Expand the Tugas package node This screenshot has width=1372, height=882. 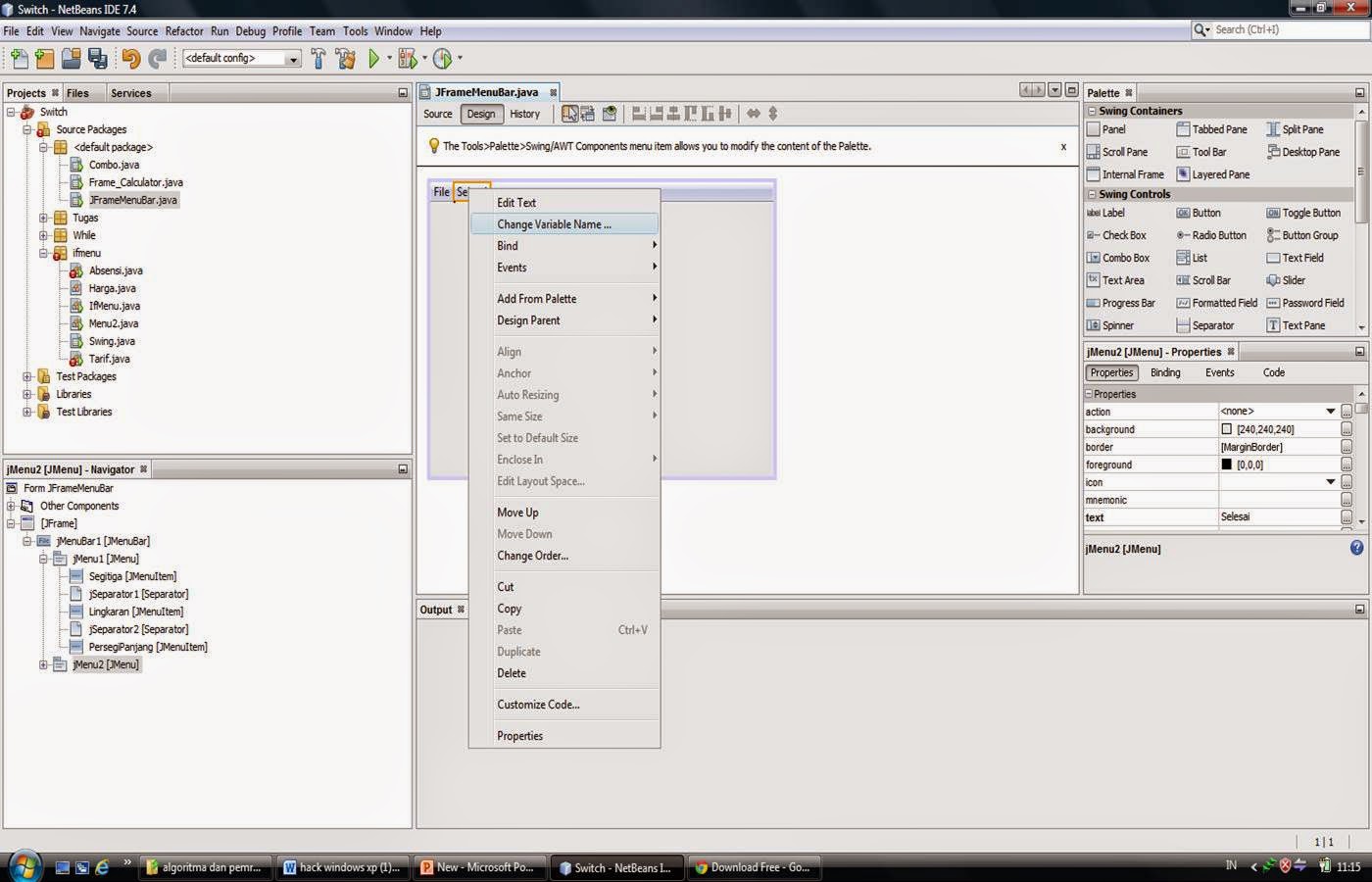click(43, 218)
